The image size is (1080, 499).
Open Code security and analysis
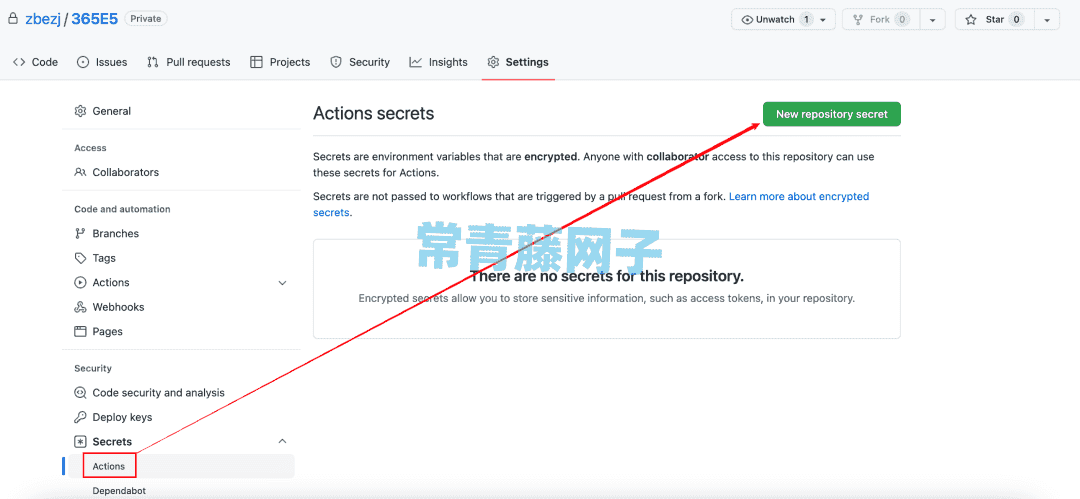158,393
